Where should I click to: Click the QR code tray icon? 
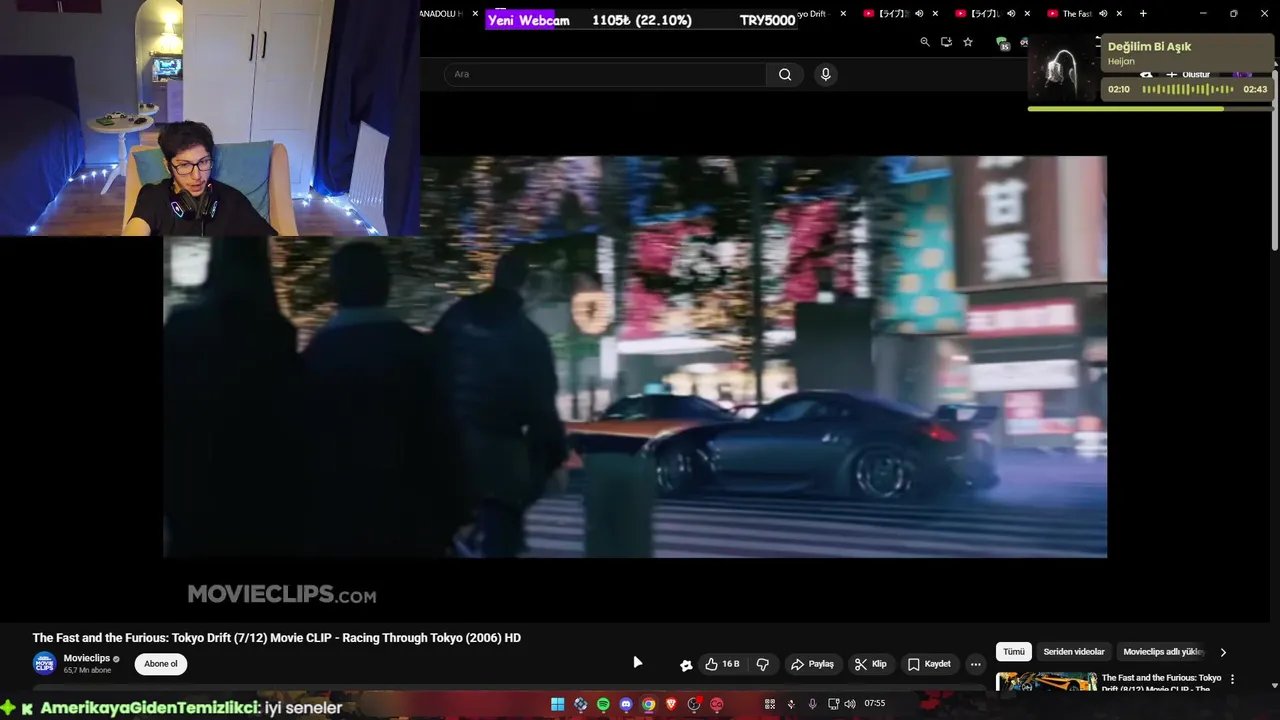coord(770,704)
